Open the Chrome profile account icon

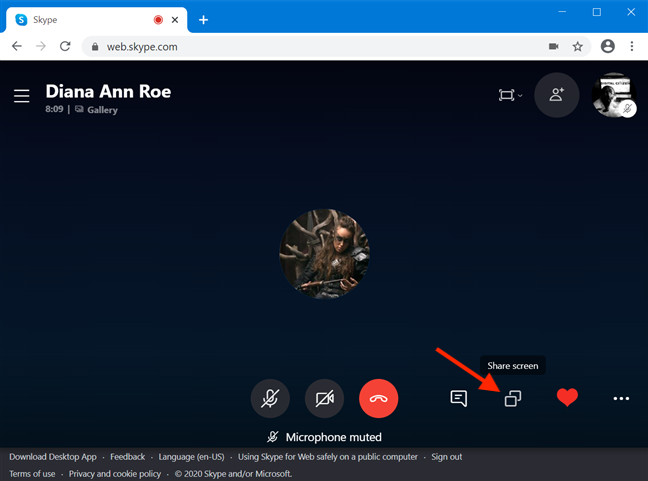(x=608, y=46)
